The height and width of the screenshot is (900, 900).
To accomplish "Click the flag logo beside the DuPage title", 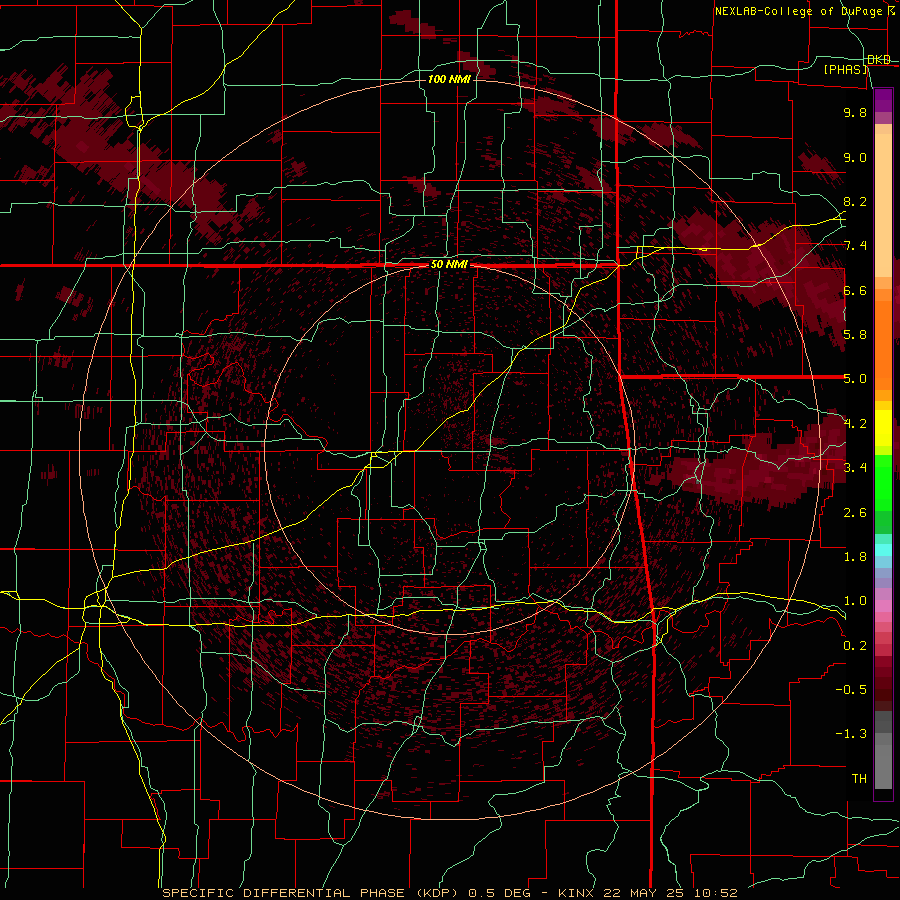I will tap(893, 10).
